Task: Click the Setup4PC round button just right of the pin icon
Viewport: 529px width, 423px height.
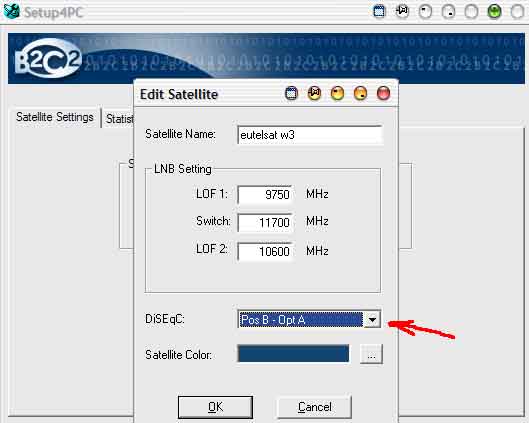Action: 425,12
